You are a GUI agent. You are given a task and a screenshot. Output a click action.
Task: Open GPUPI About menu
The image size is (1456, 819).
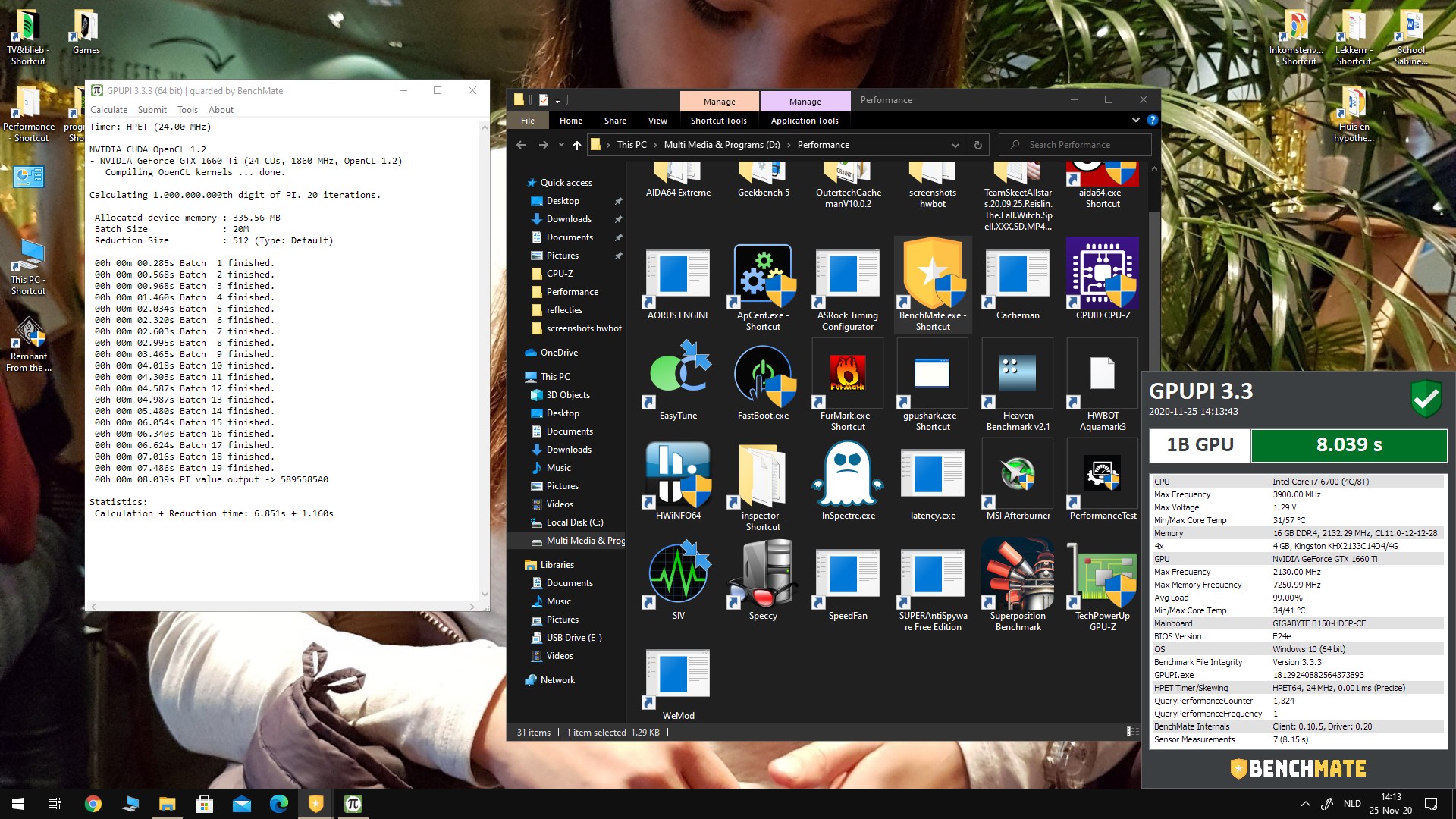point(221,110)
